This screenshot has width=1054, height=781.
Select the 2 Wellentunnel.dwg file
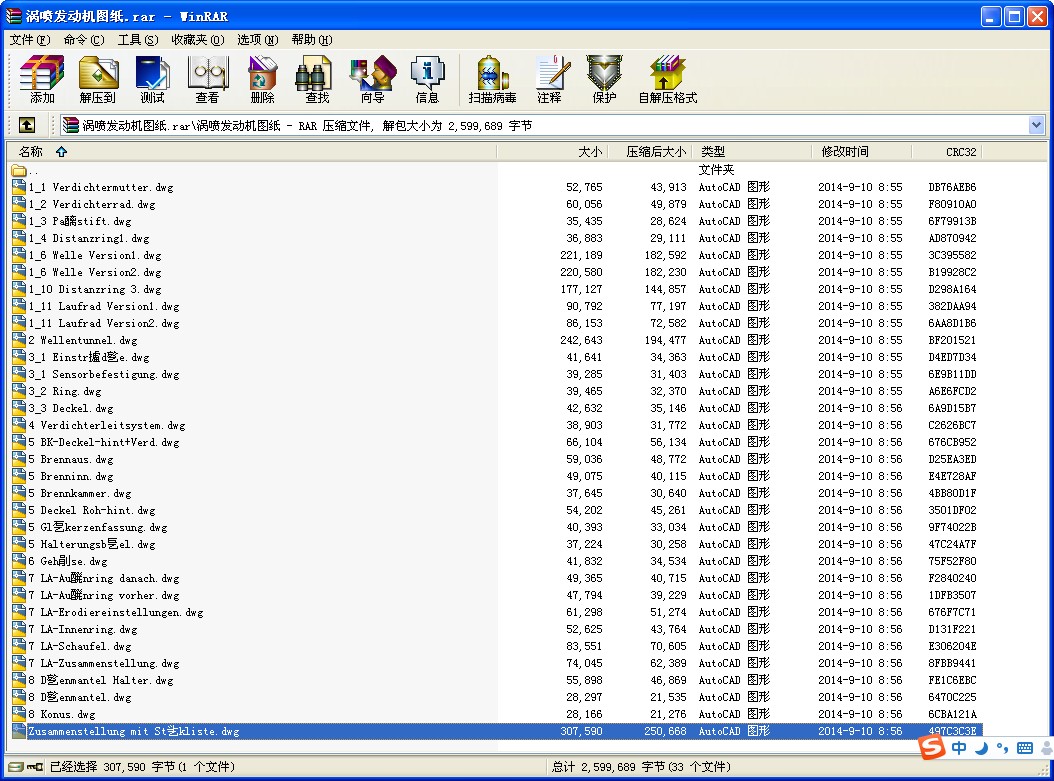(82, 340)
